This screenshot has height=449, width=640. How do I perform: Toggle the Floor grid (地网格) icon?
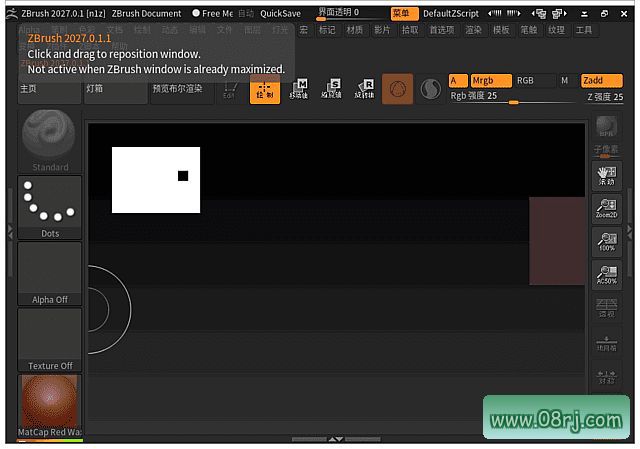pyautogui.click(x=607, y=343)
